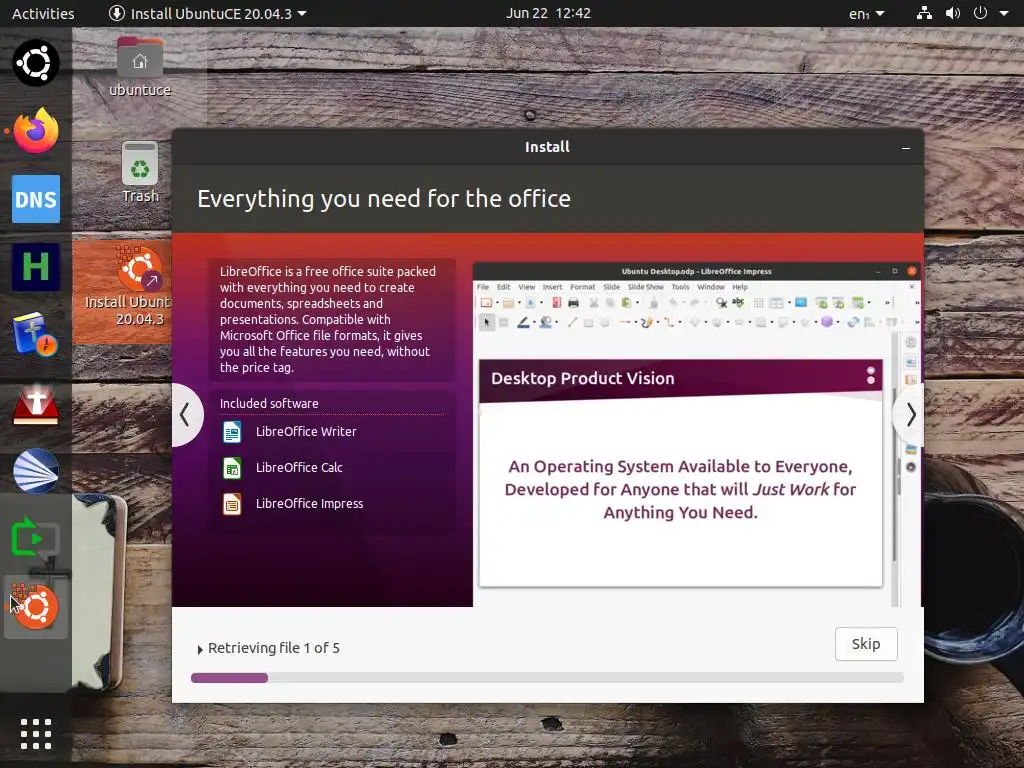Click the LibreOffice Calc text
Image resolution: width=1024 pixels, height=768 pixels.
pyautogui.click(x=299, y=468)
